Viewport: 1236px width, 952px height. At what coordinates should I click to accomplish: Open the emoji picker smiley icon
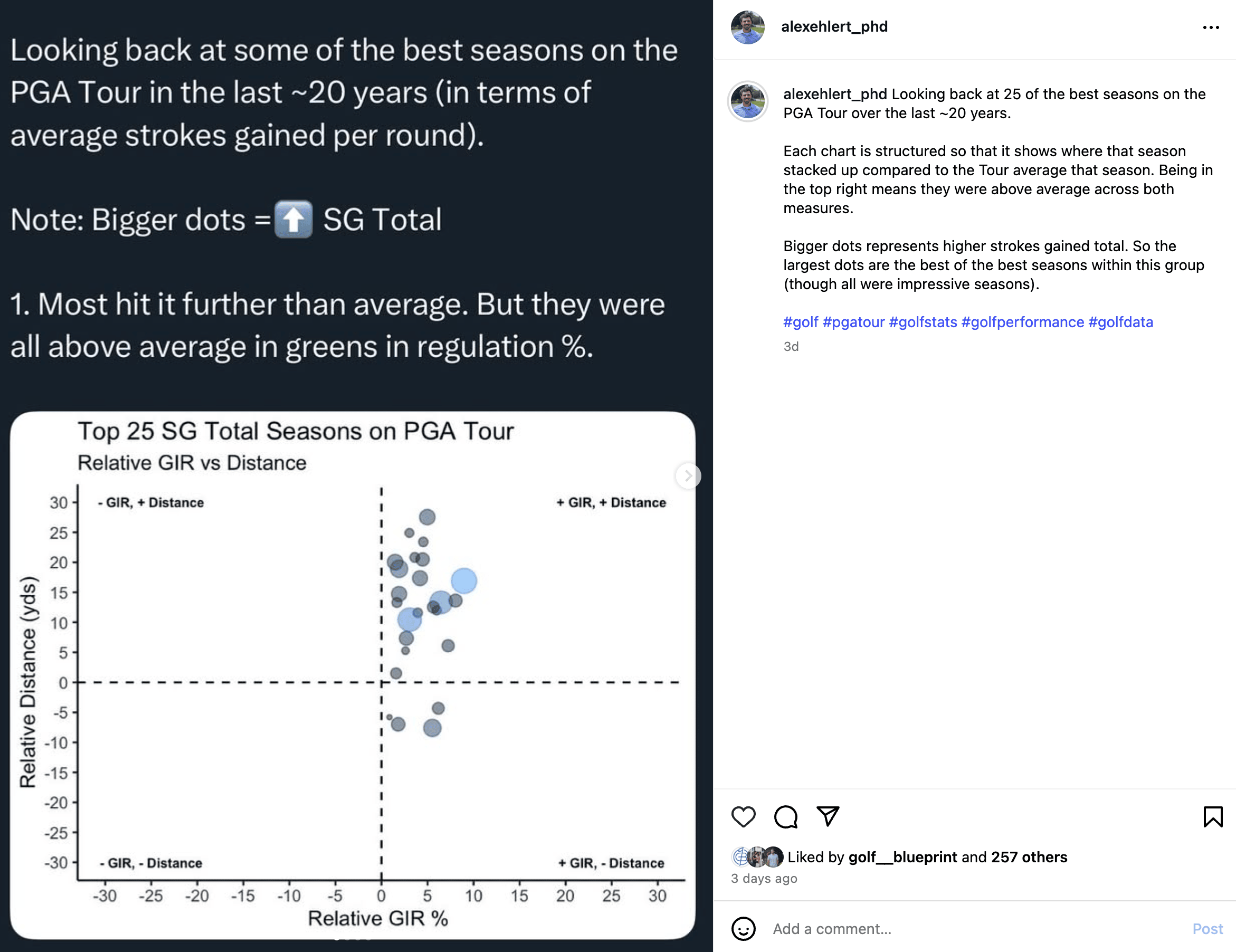(x=743, y=929)
